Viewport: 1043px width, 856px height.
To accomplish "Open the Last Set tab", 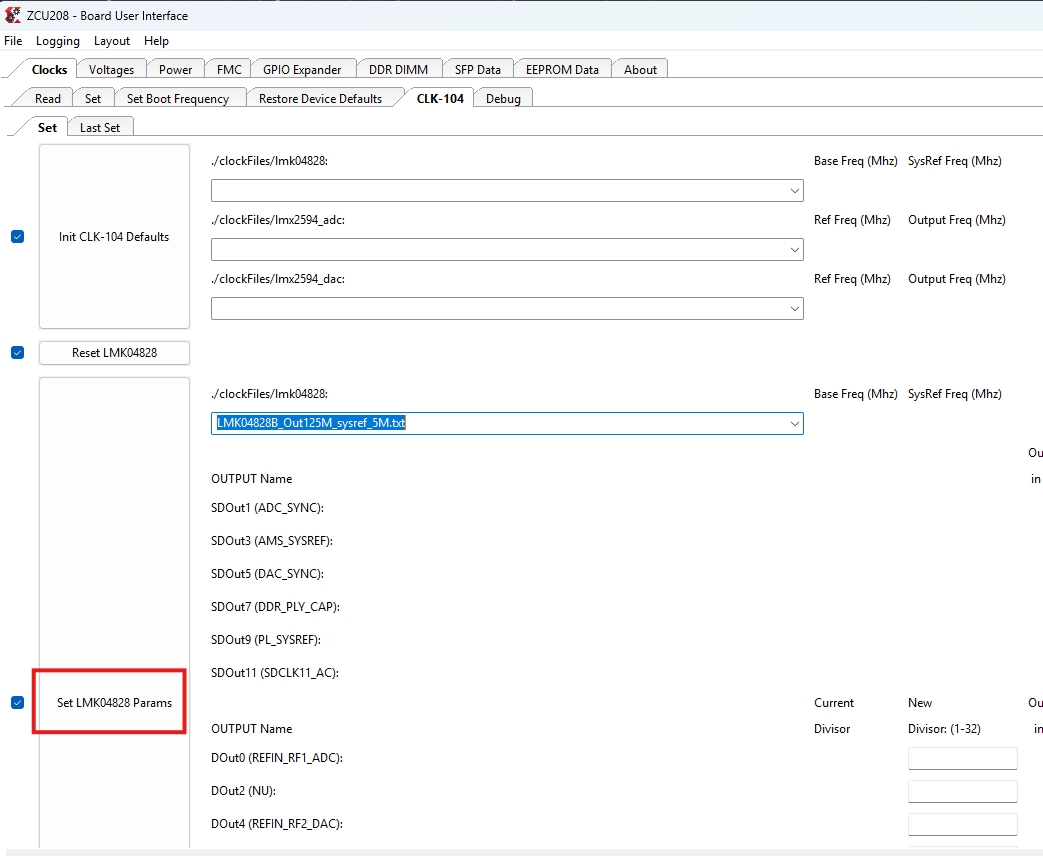I will 100,127.
